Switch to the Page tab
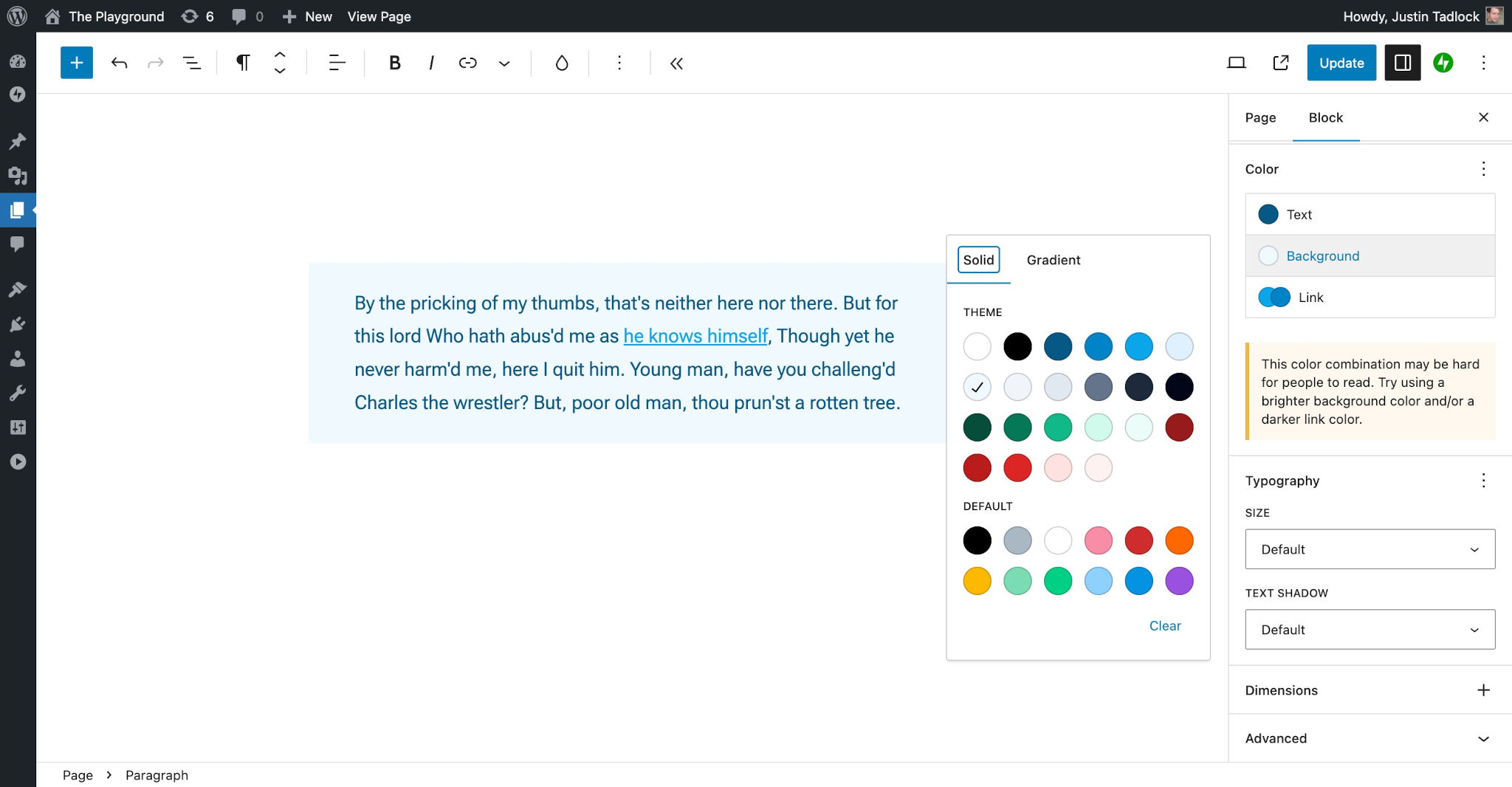Viewport: 1512px width, 787px height. (x=1260, y=117)
